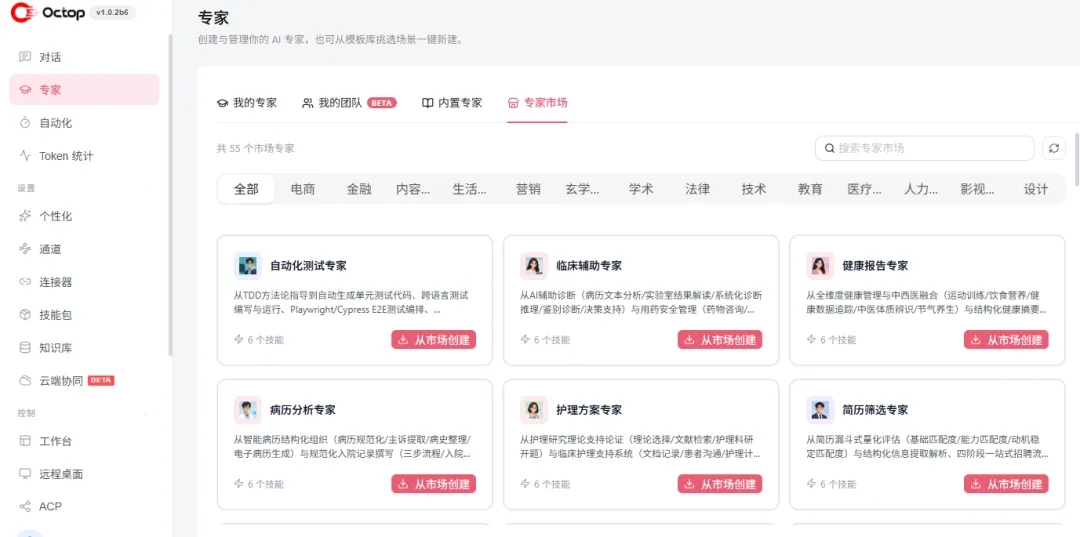
Task: Select 专家 in the sidebar
Action: click(84, 90)
